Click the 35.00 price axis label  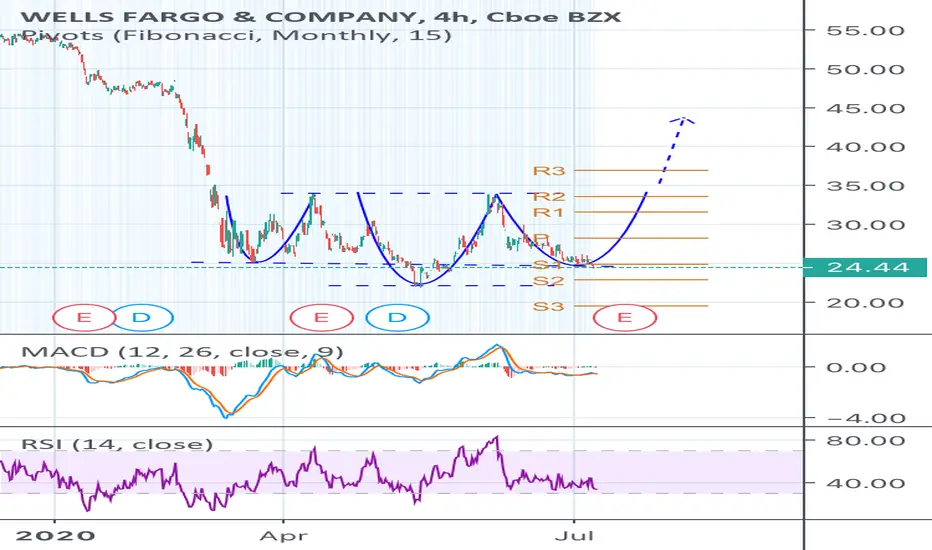[x=865, y=186]
